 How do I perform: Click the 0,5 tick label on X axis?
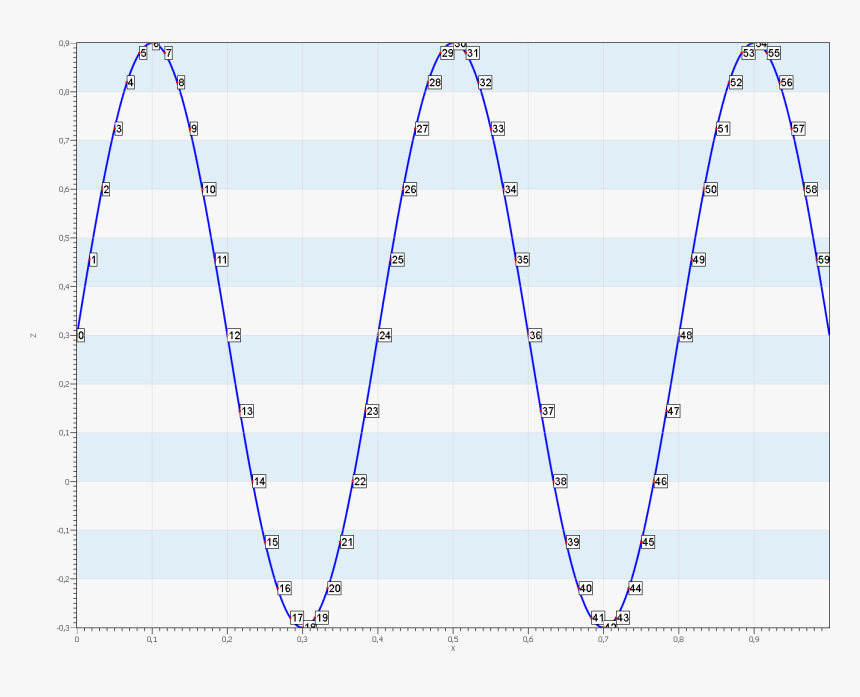click(x=453, y=638)
